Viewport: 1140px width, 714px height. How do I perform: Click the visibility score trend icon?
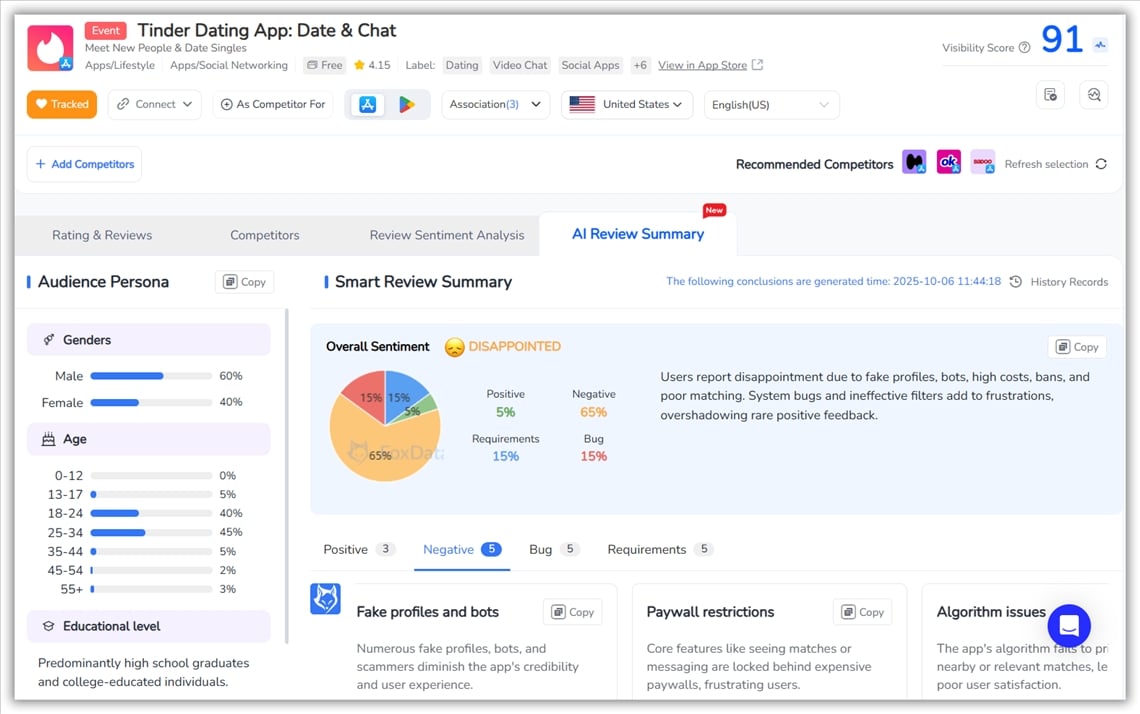[x=1101, y=45]
